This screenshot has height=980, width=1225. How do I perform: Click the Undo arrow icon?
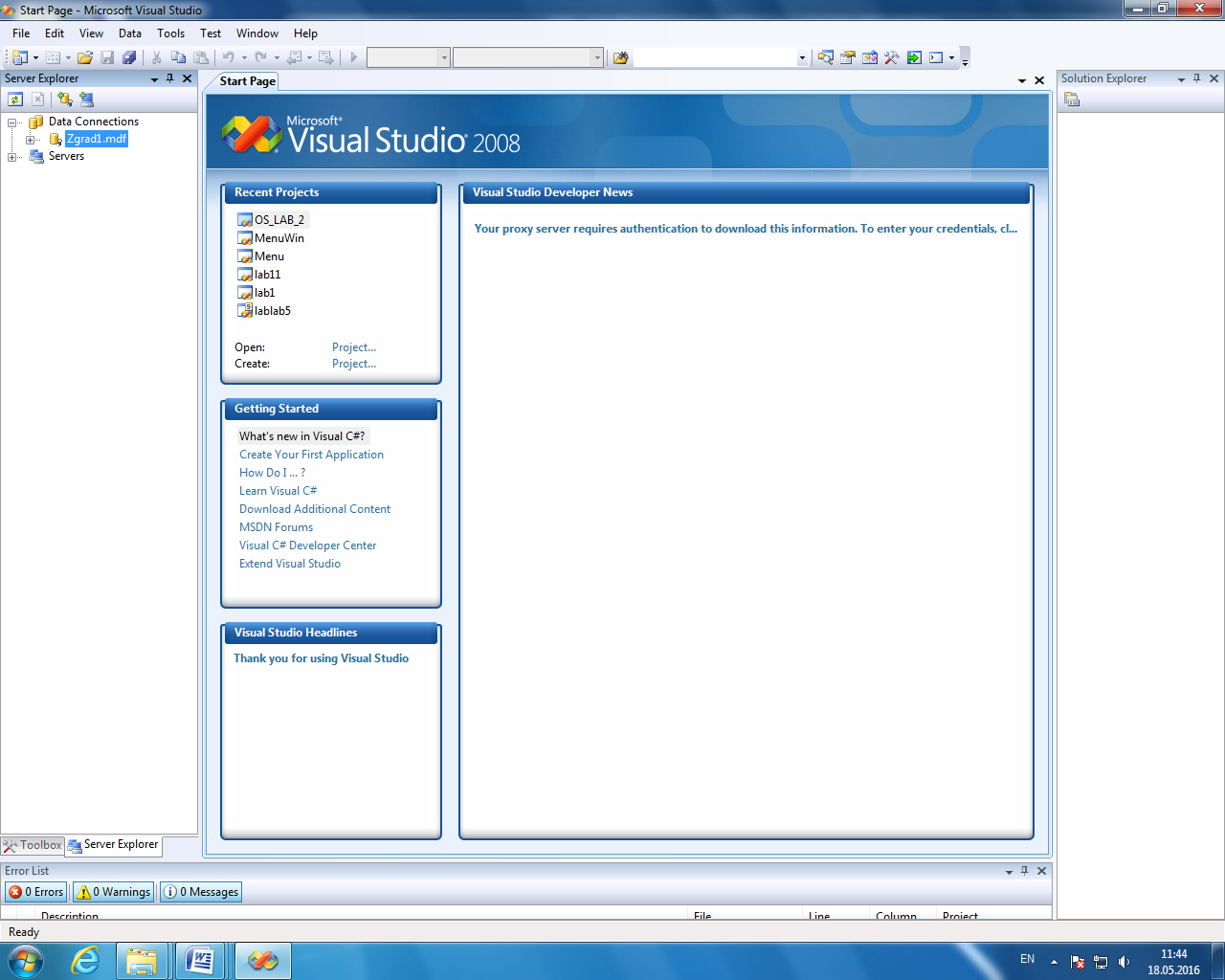(229, 57)
